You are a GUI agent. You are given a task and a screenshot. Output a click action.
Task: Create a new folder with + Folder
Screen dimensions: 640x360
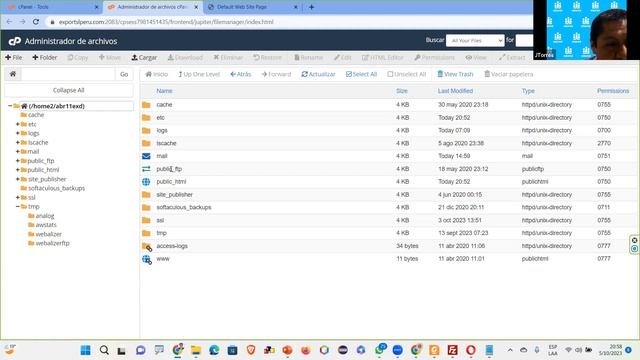point(44,58)
